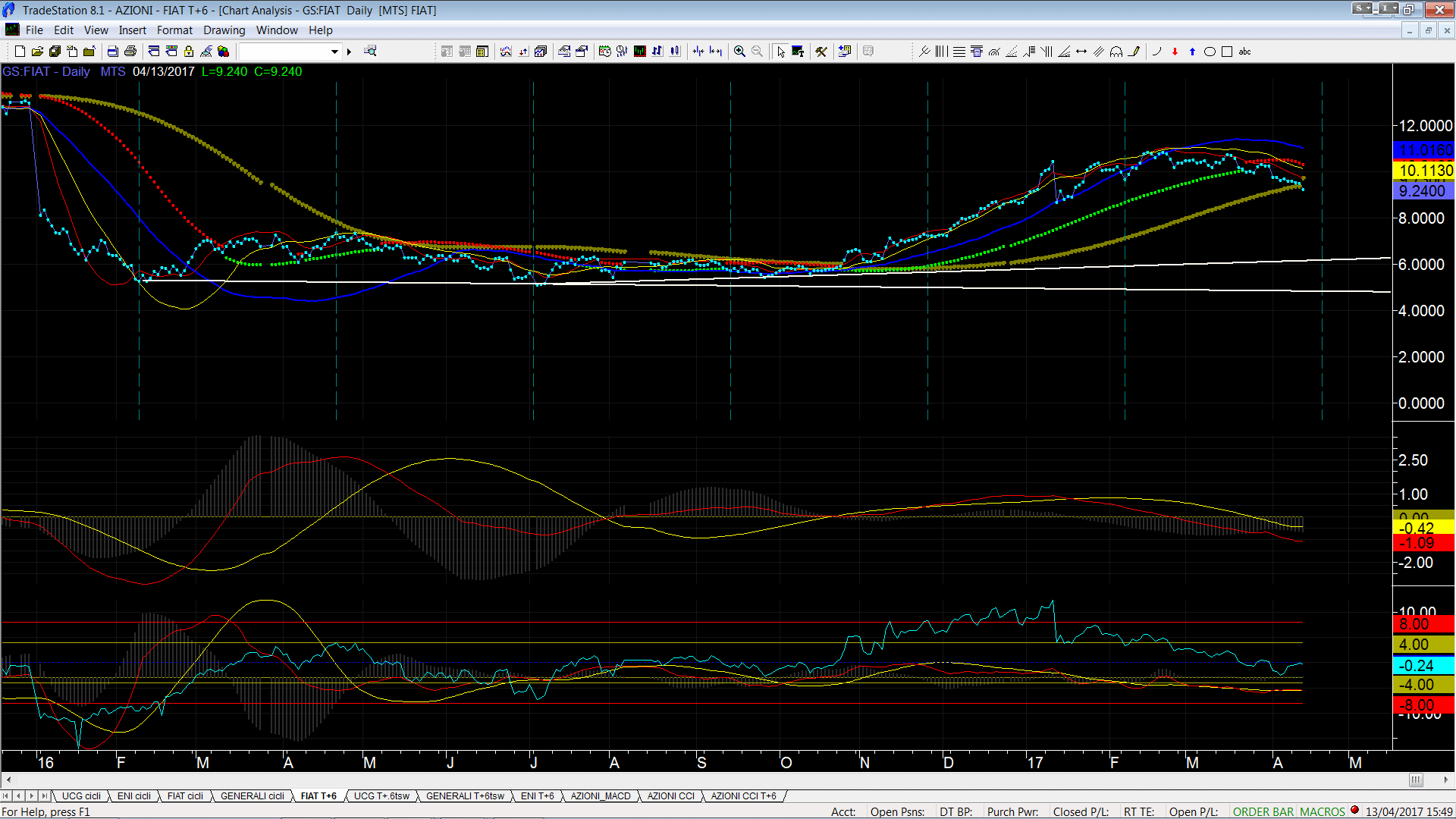Click the red down arrow drawing tool

(1175, 52)
